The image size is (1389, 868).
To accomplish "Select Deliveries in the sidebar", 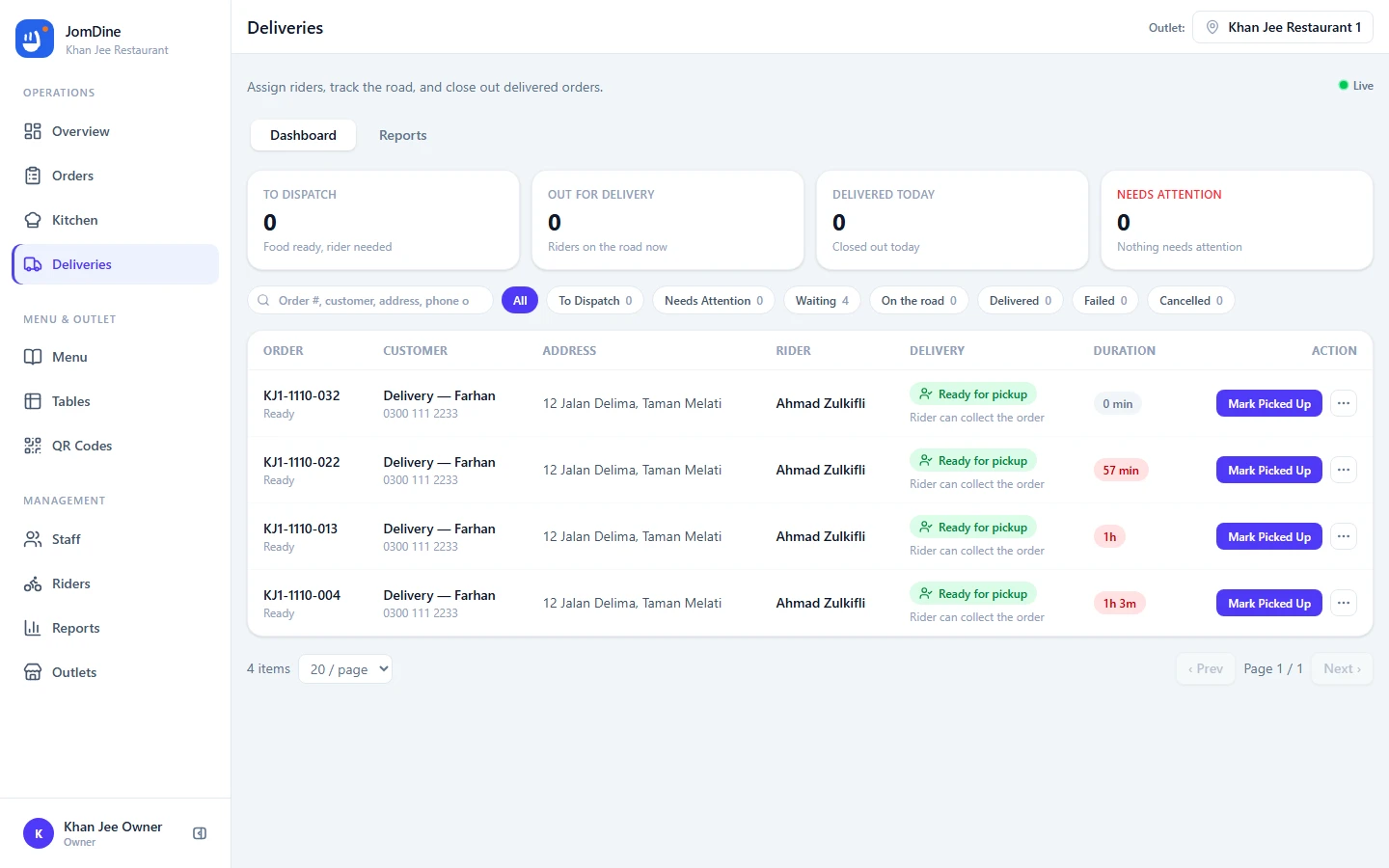I will point(115,264).
